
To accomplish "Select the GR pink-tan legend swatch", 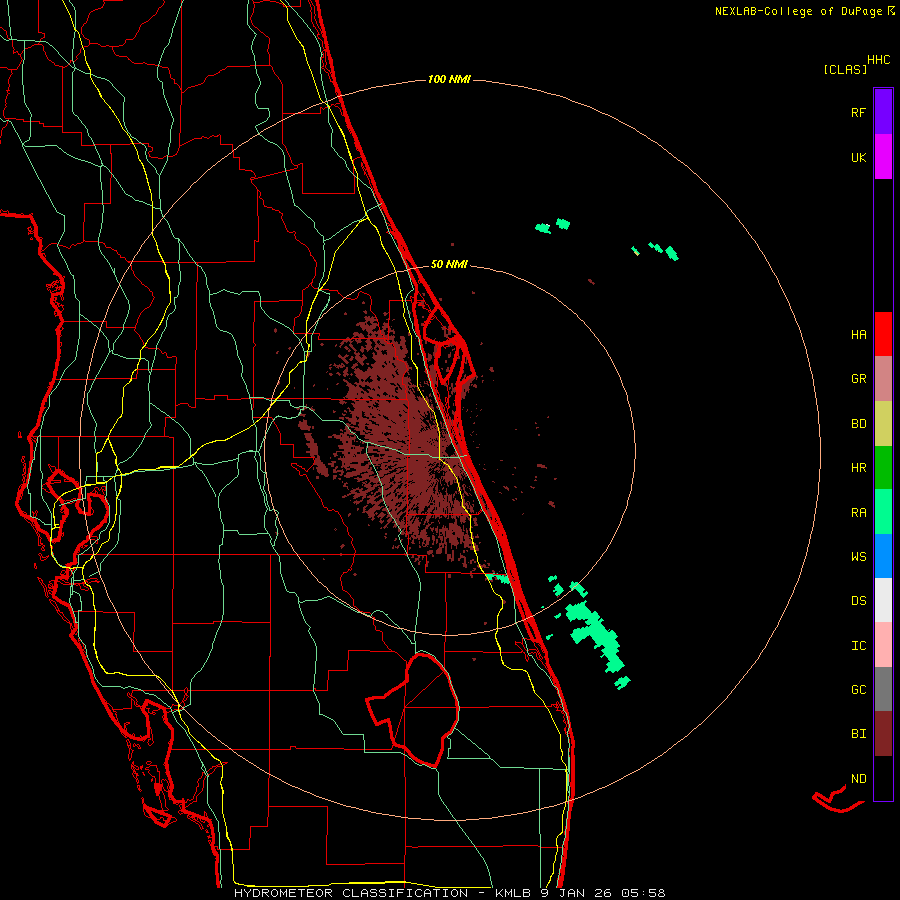I will tap(883, 379).
